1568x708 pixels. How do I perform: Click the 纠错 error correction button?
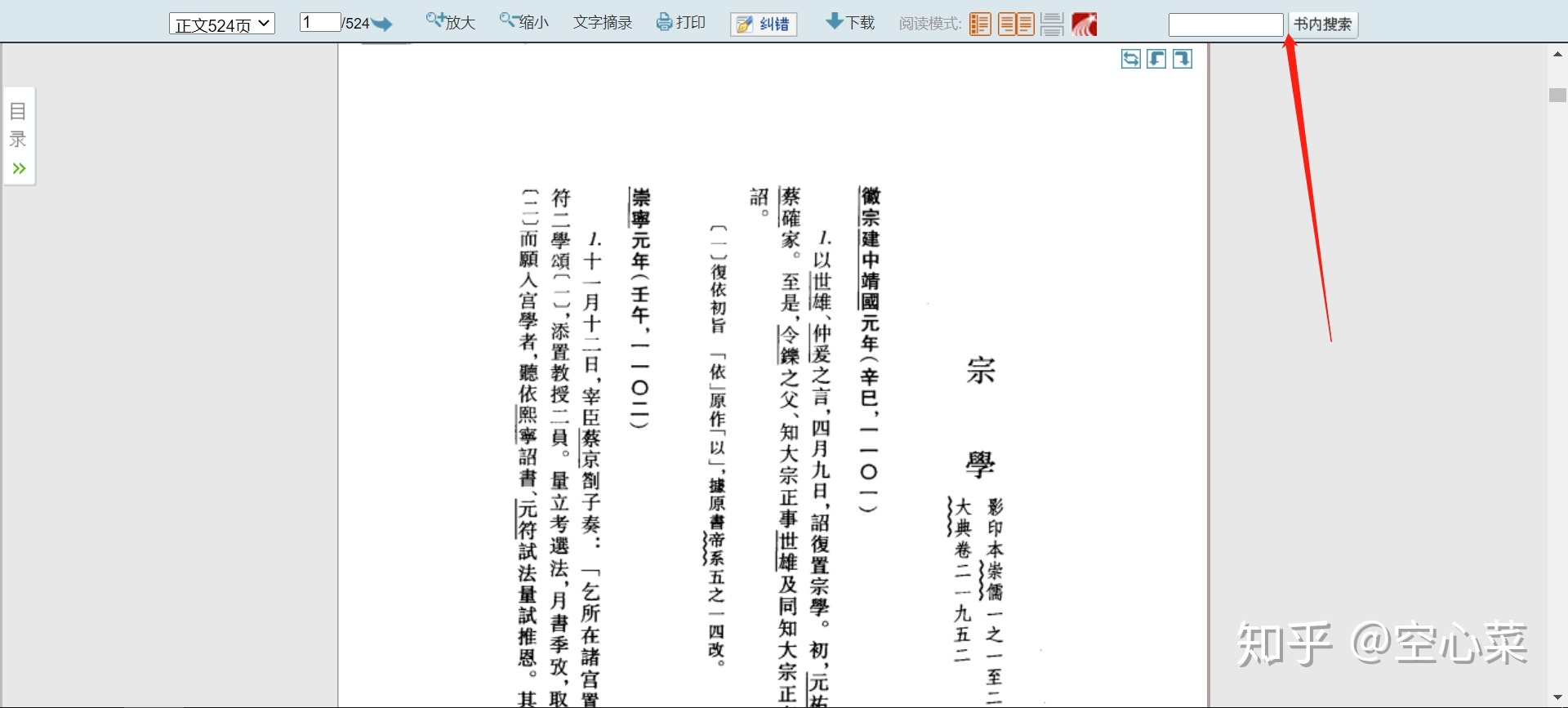(764, 24)
